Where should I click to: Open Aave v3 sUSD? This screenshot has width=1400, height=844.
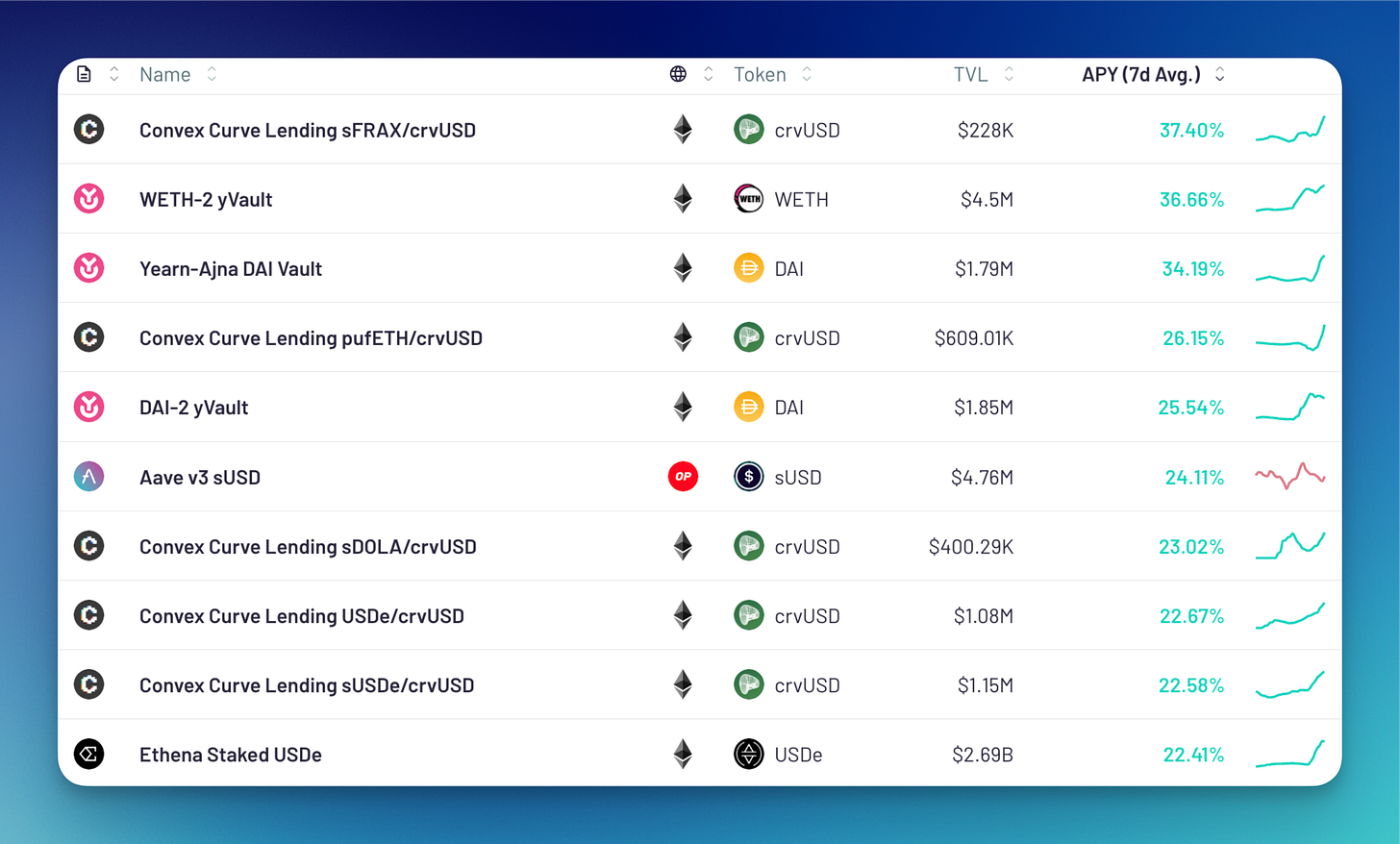coord(200,478)
